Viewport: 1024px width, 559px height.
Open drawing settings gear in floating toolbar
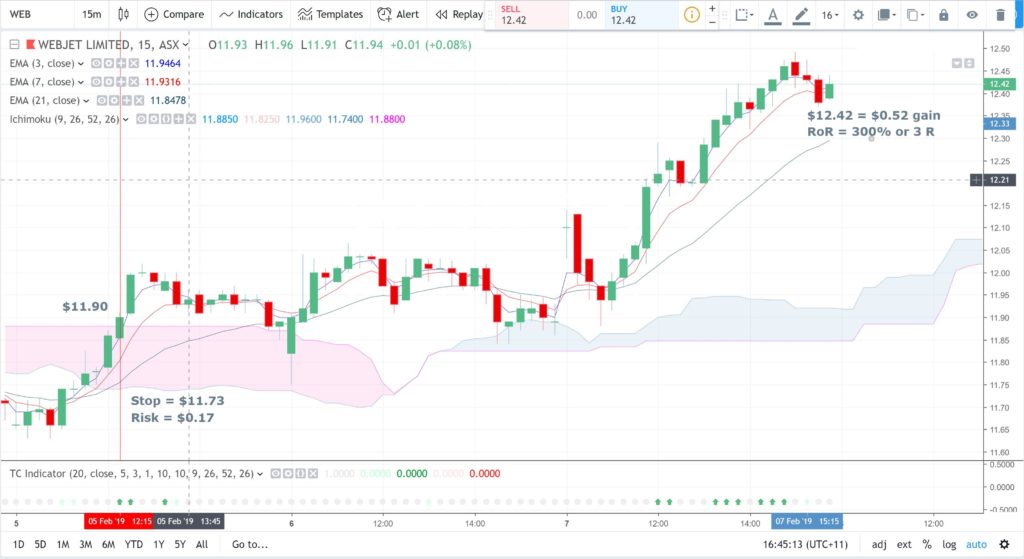coord(858,15)
